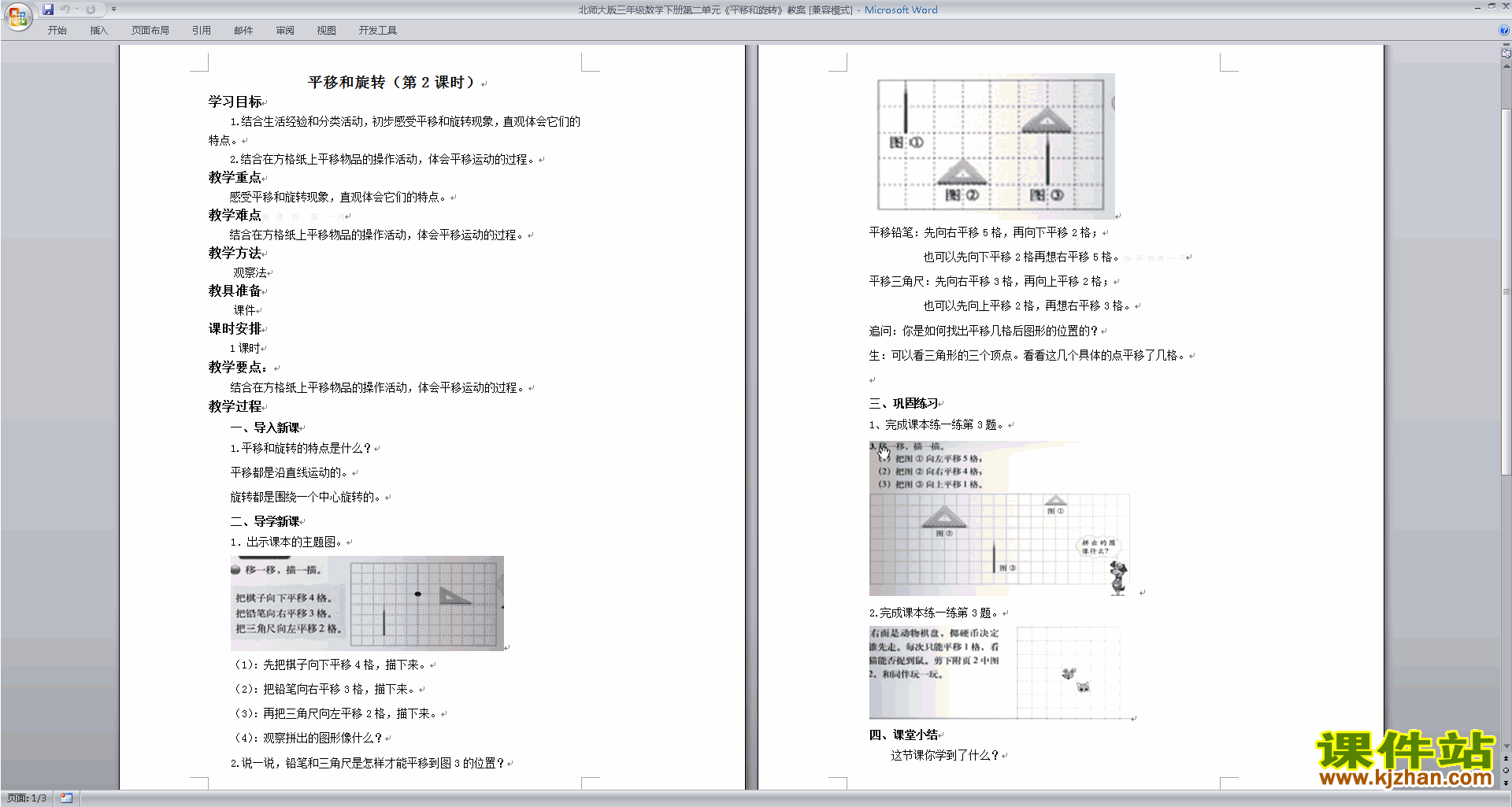The width and height of the screenshot is (1512, 807).
Task: Open Word Help via question mark icon
Action: [x=1504, y=31]
